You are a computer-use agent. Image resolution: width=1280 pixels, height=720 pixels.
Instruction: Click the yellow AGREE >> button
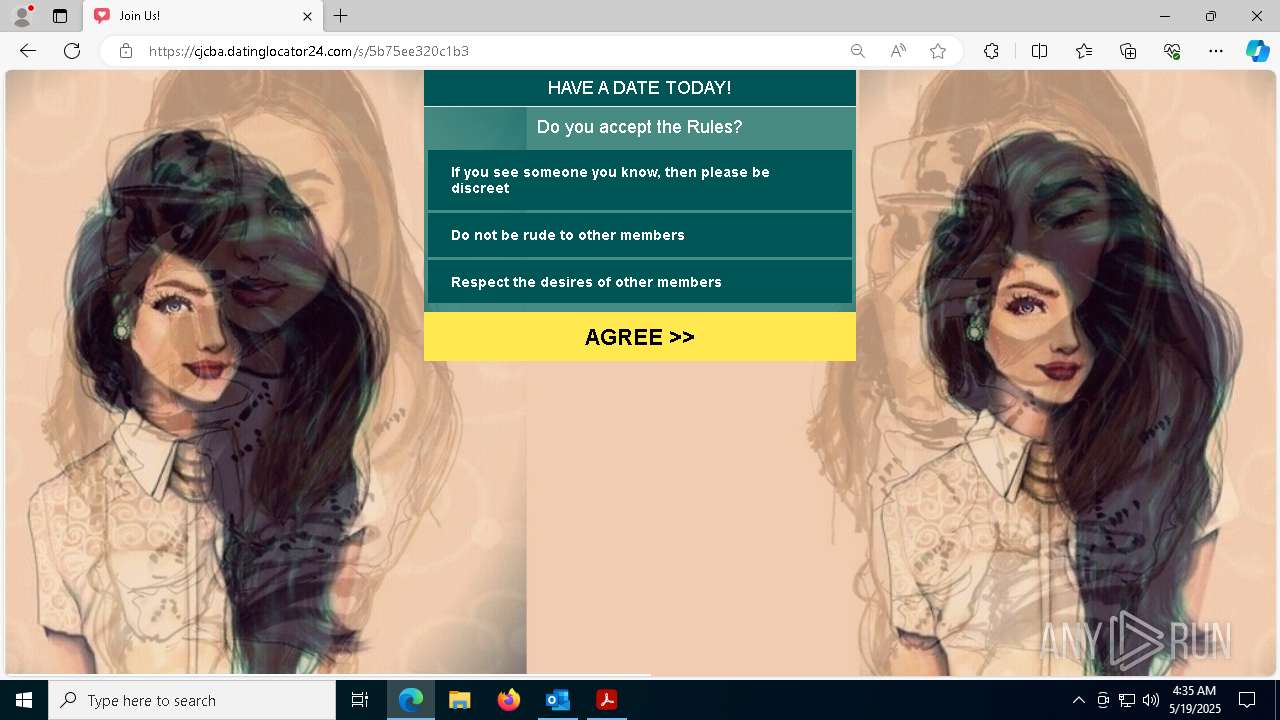point(640,337)
